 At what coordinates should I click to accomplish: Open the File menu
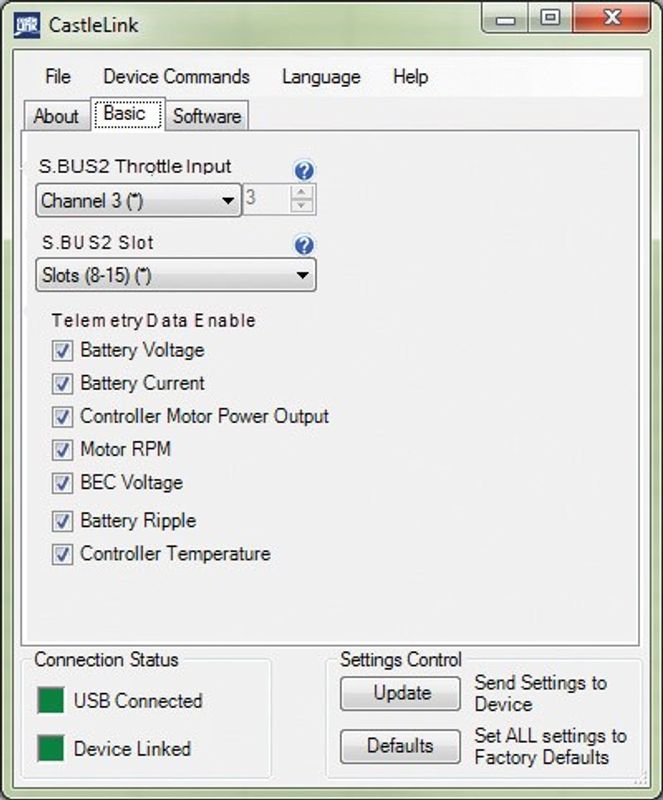click(x=58, y=77)
